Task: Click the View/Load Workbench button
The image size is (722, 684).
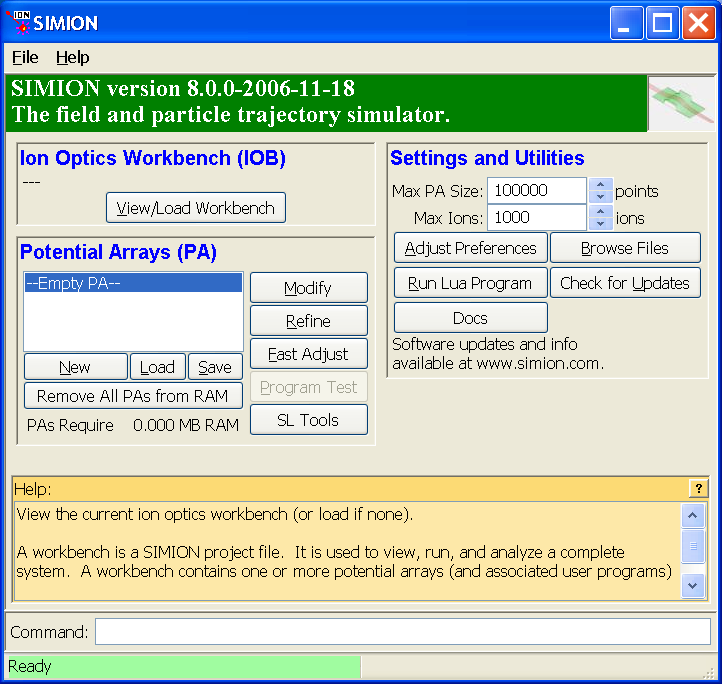Action: 196,208
